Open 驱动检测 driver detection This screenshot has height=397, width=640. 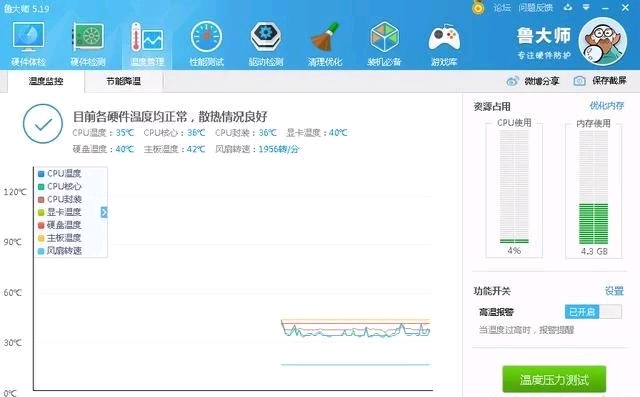click(266, 44)
